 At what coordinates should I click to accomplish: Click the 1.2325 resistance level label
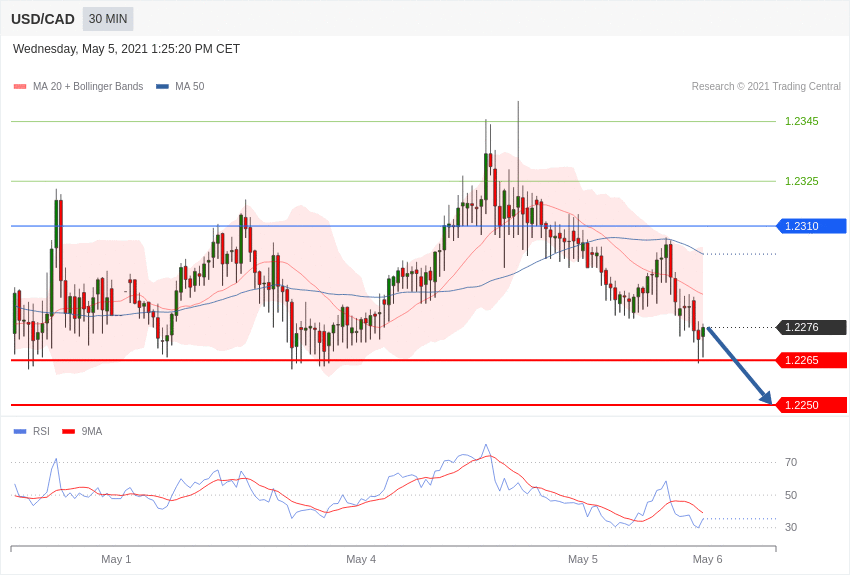click(x=802, y=181)
